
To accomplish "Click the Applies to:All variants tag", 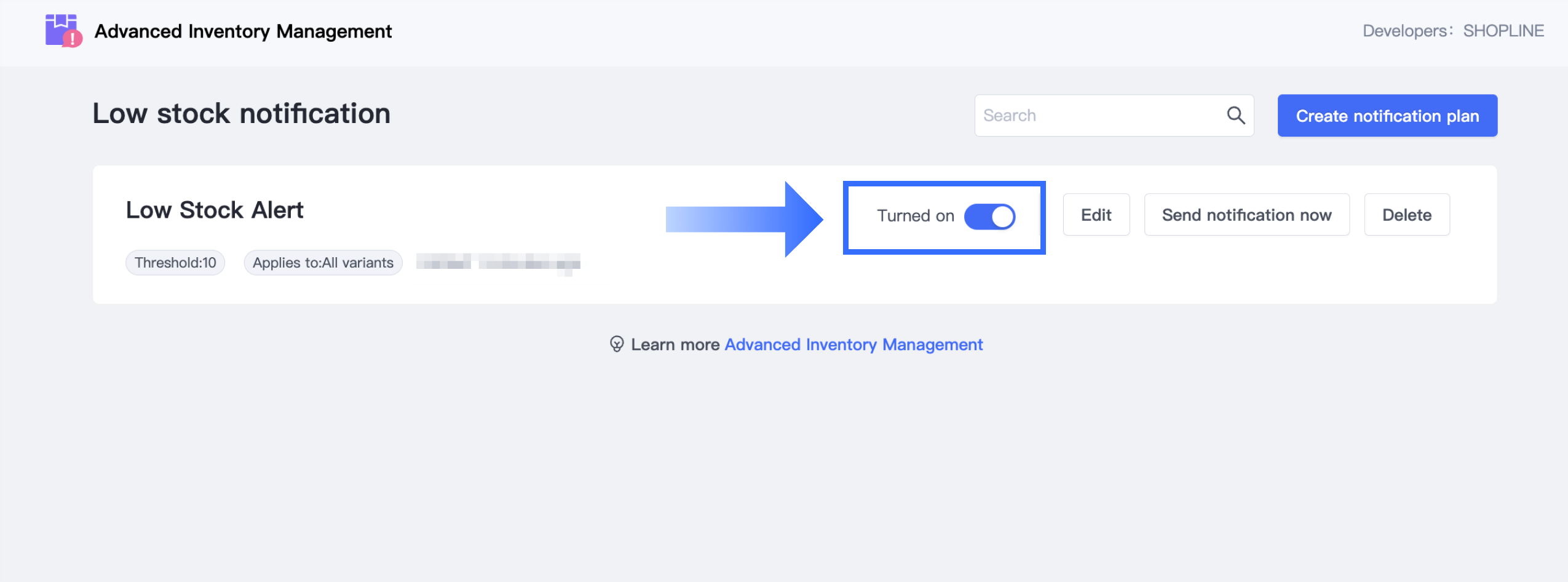I will point(323,263).
